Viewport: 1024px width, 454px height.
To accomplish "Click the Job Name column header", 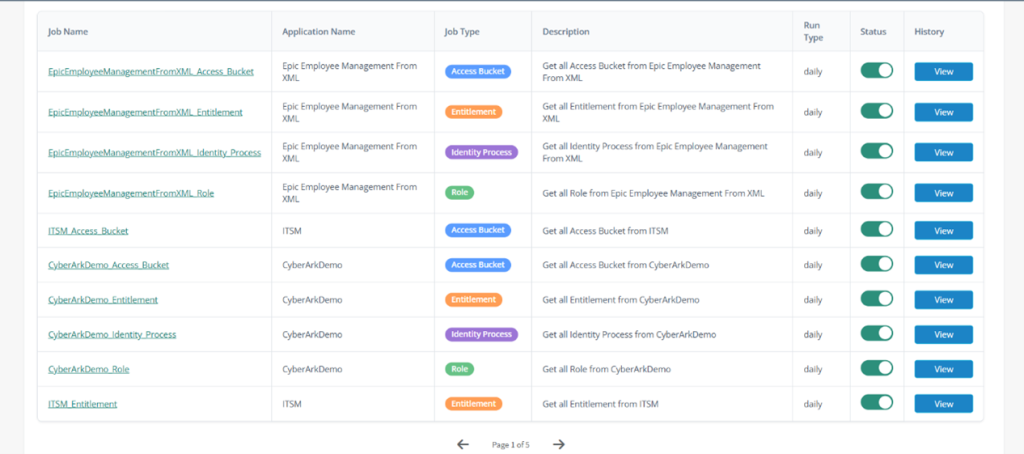I will click(x=68, y=32).
